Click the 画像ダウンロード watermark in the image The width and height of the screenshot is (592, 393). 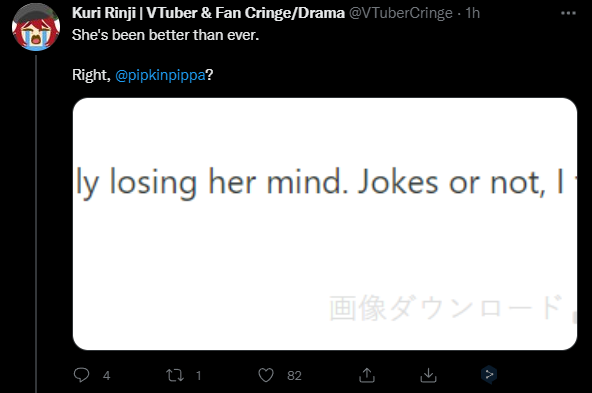446,308
